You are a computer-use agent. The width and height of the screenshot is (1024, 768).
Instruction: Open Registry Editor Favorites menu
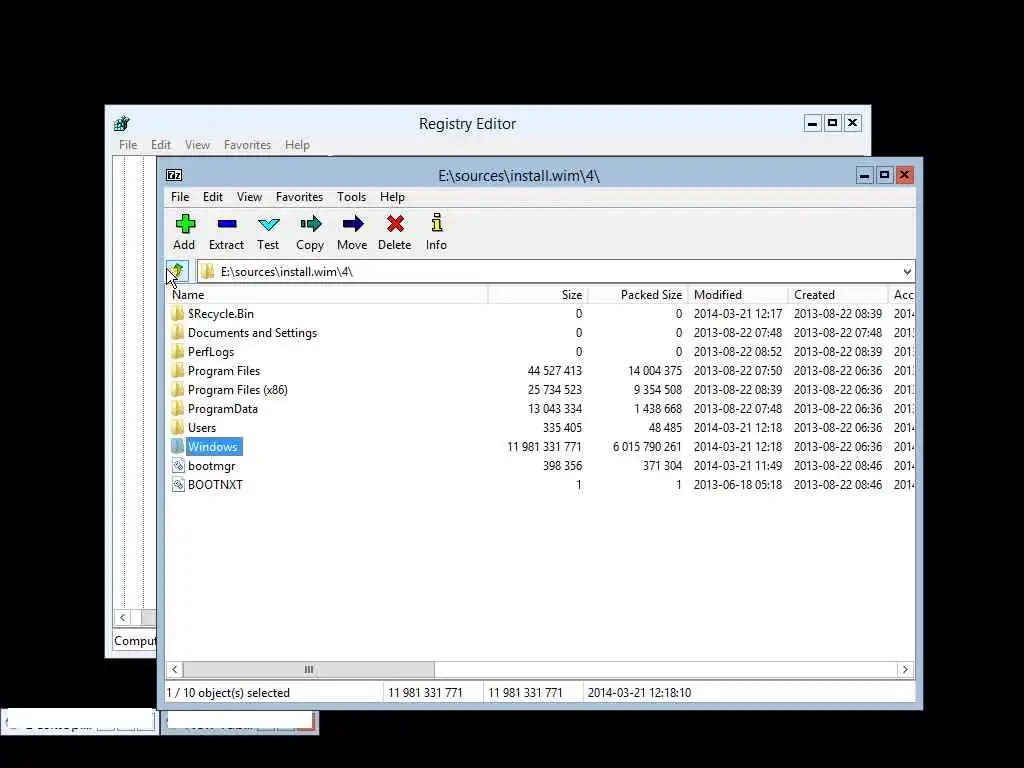pyautogui.click(x=247, y=145)
